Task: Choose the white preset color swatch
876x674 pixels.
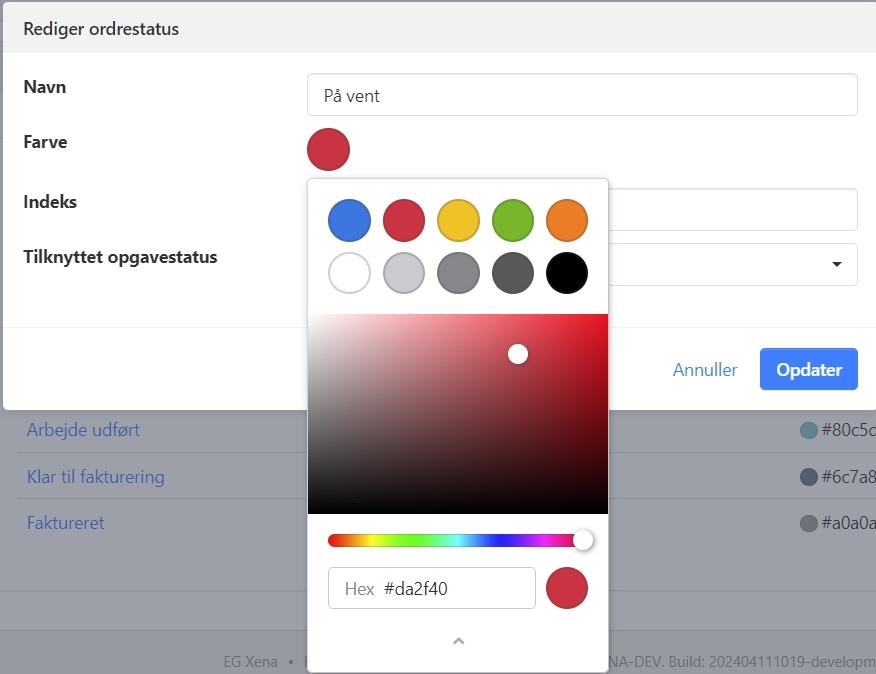Action: pyautogui.click(x=349, y=272)
